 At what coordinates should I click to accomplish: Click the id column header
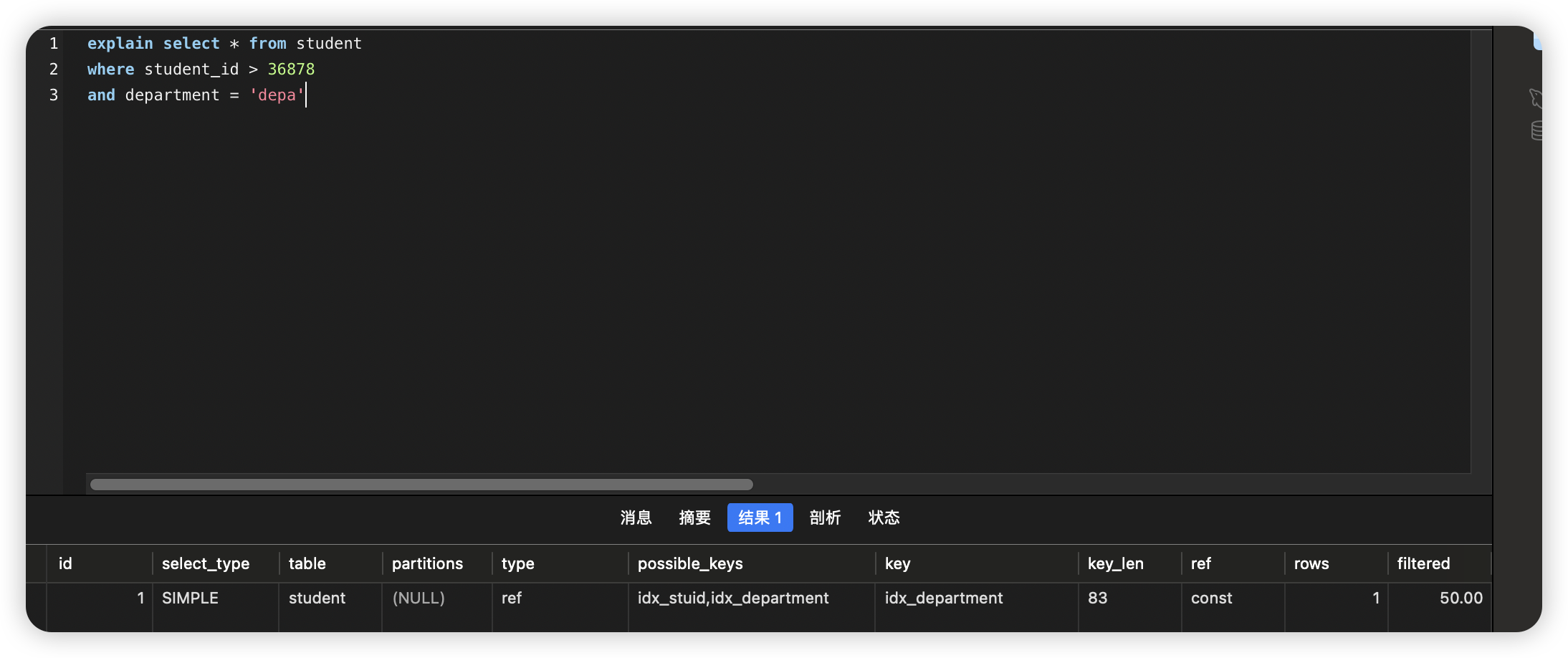(100, 563)
